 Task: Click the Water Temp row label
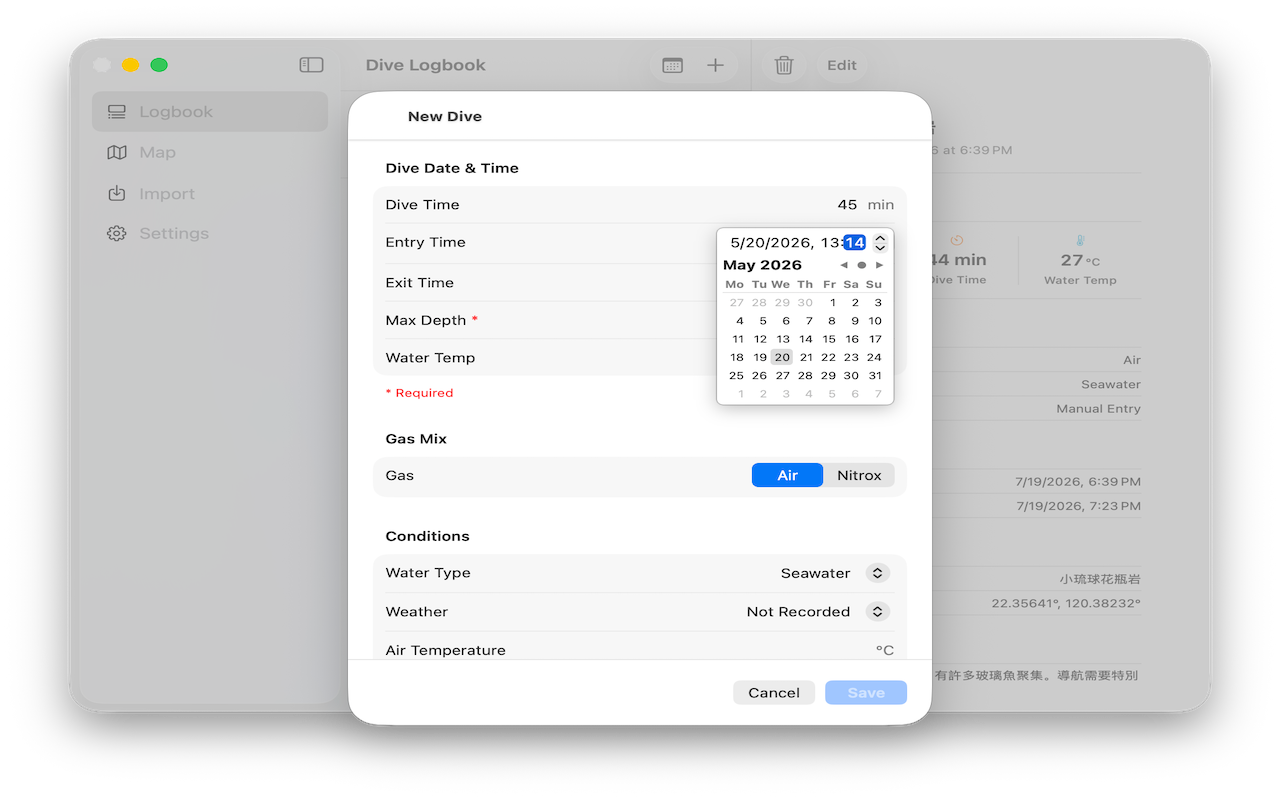click(x=430, y=358)
